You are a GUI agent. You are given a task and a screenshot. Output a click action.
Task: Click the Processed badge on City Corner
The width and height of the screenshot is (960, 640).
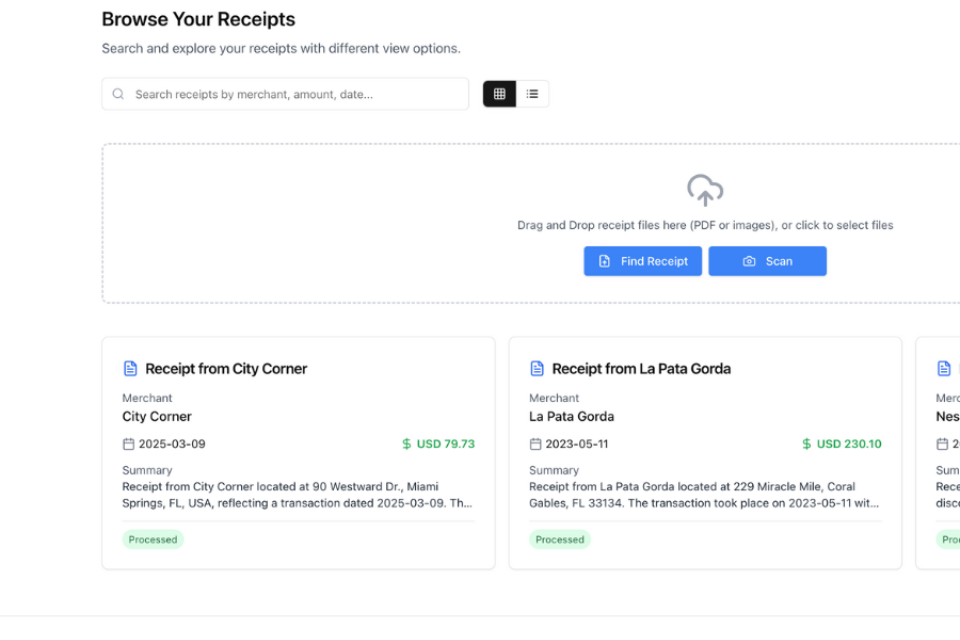click(153, 539)
